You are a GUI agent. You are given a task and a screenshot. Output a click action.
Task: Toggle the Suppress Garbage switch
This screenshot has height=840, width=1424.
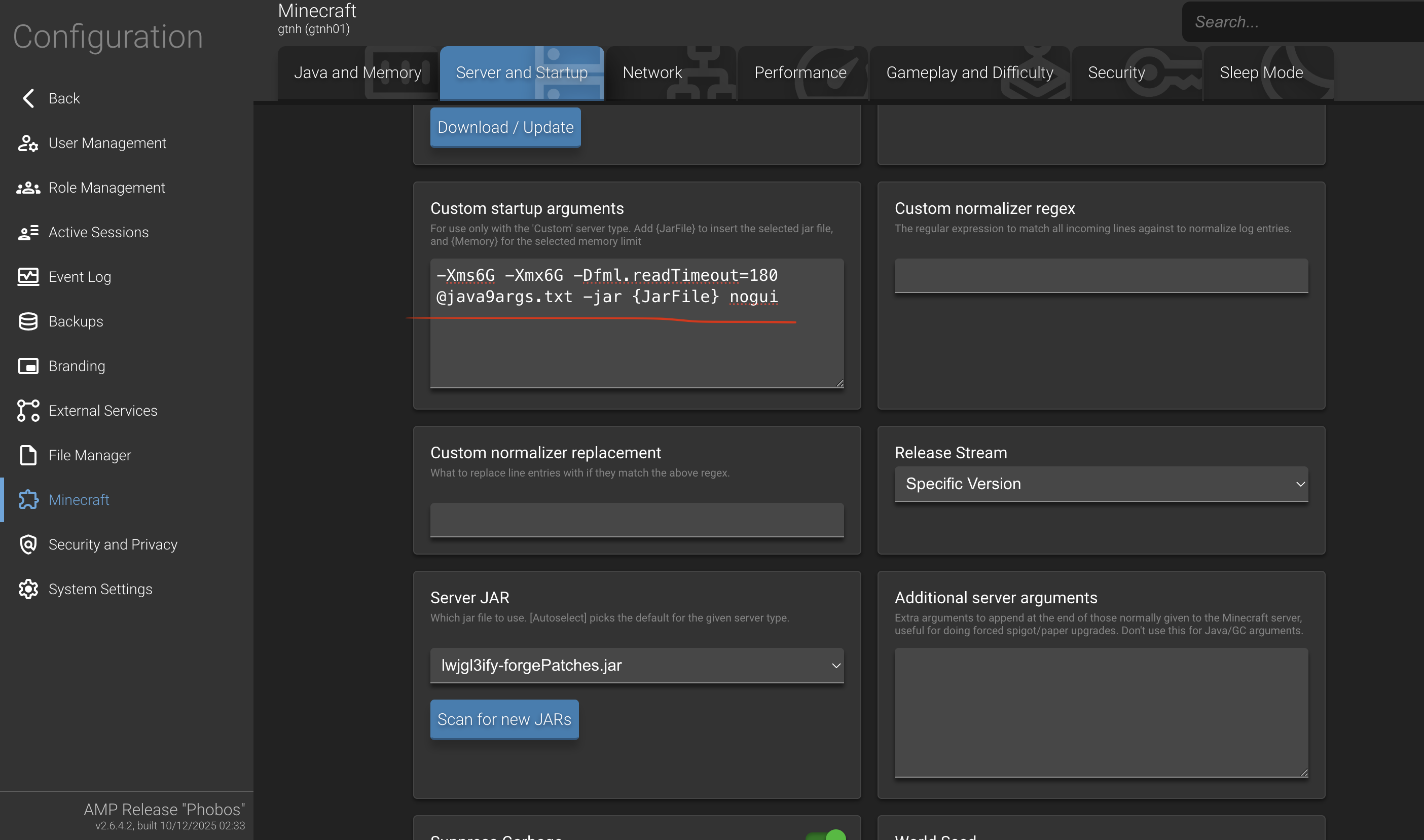826,835
